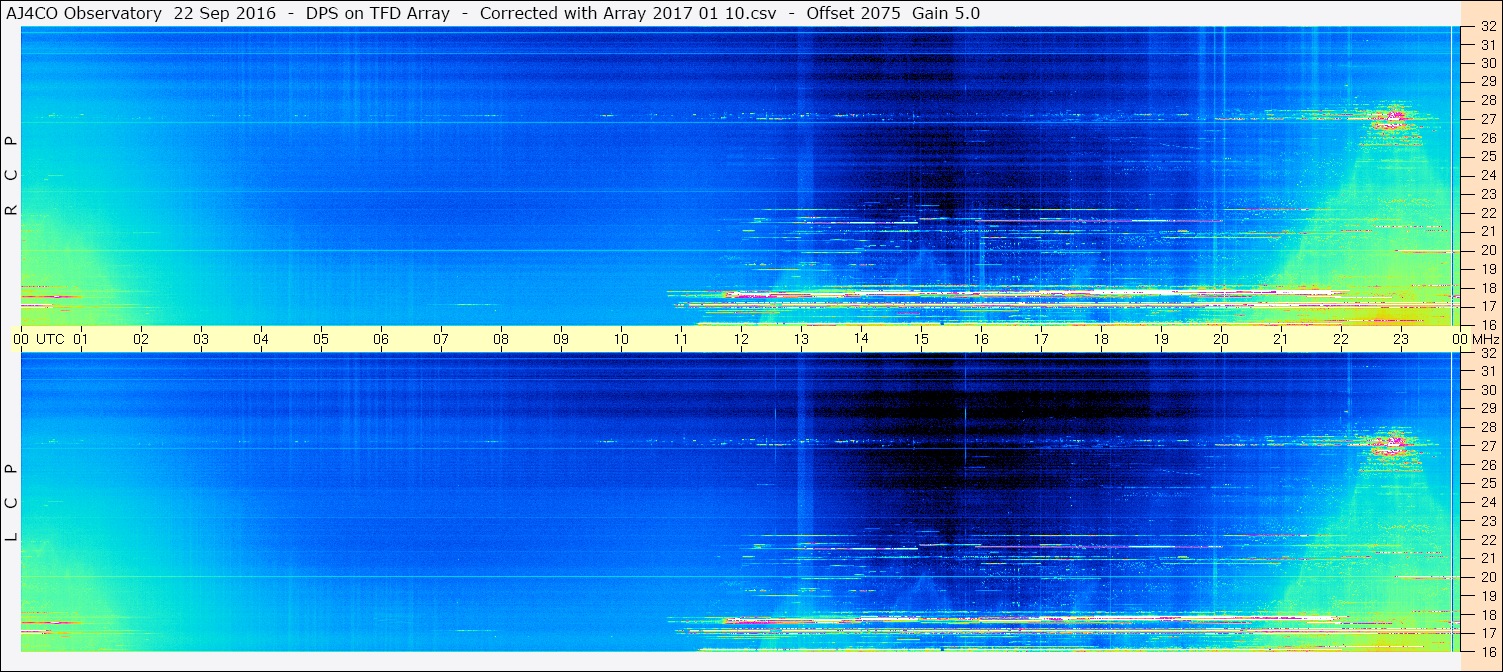Pick 22 MHz on RCP frequency scale
The image size is (1503, 672).
point(1489,213)
